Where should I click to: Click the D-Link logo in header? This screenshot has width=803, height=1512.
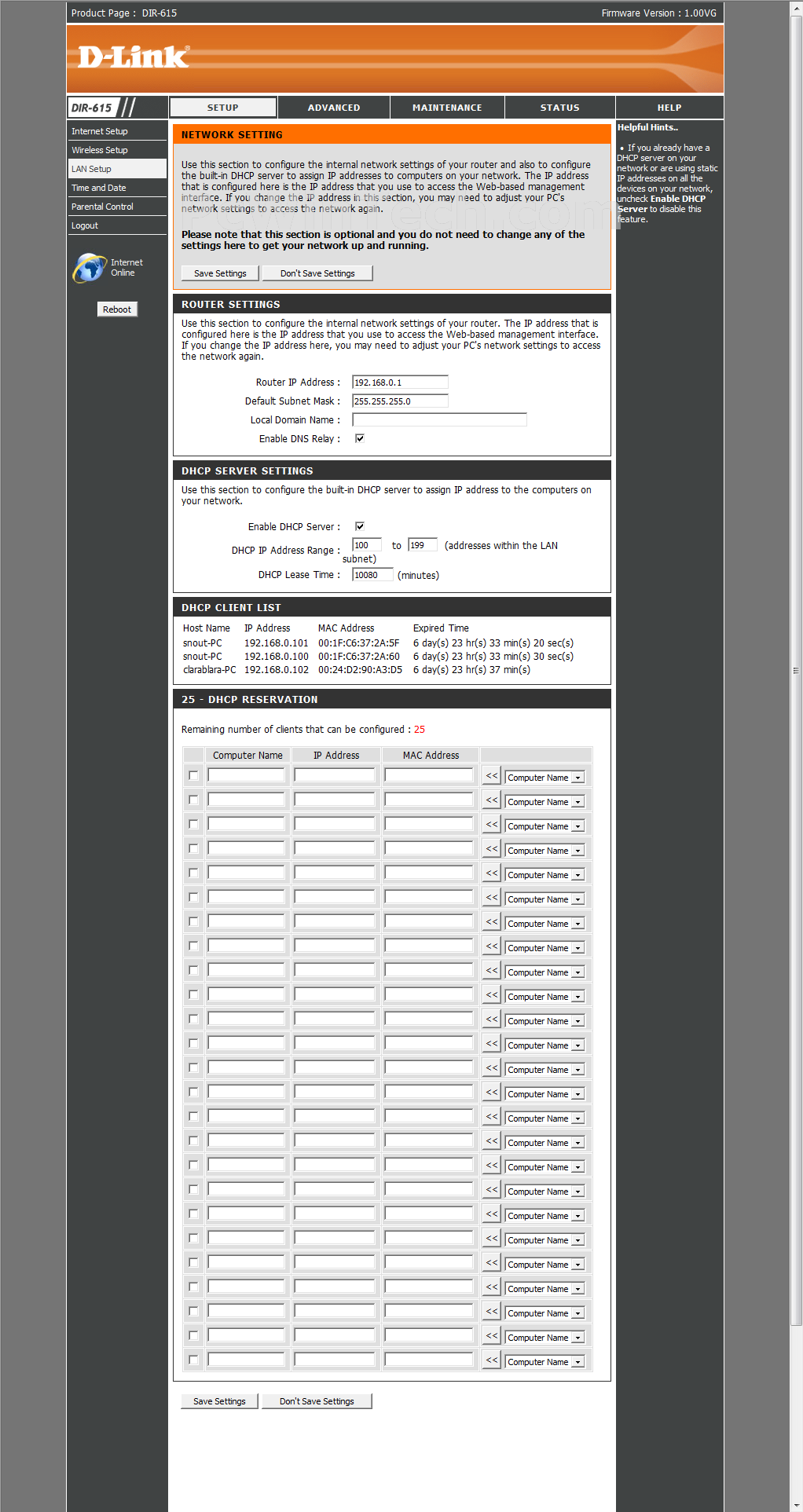[133, 57]
